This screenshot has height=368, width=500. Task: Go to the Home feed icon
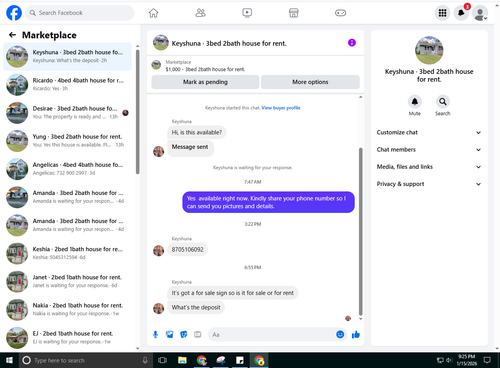click(x=153, y=13)
